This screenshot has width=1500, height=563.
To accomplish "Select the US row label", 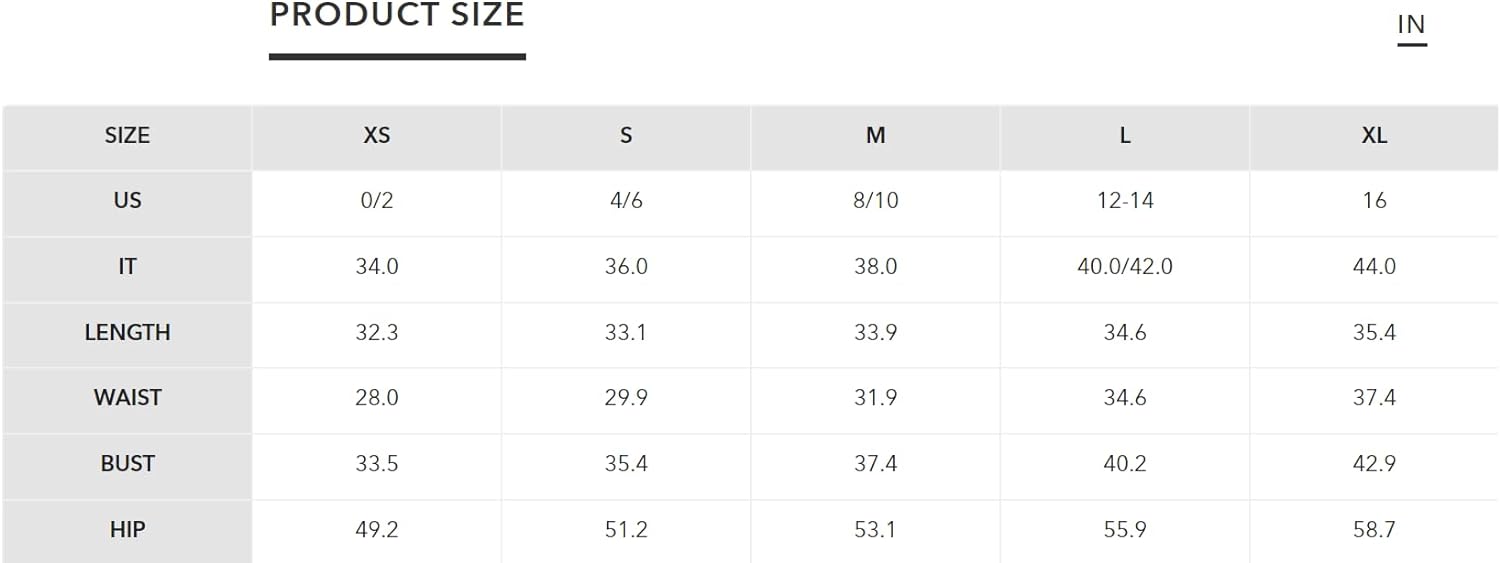I will click(x=127, y=201).
